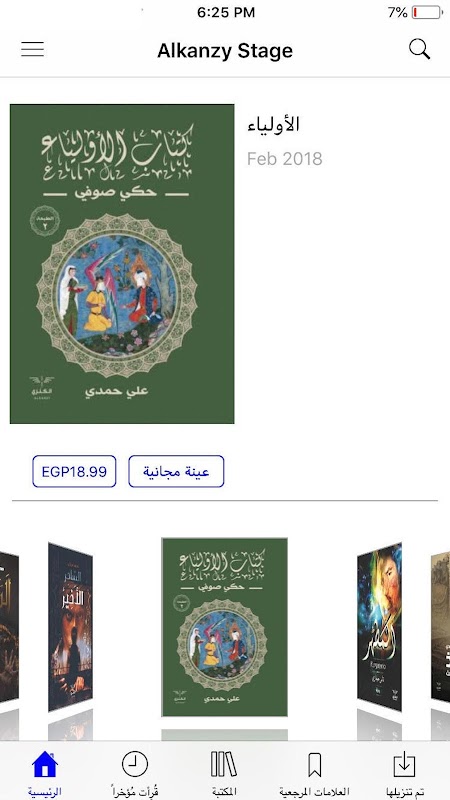Tap the Alkanzy Stage header title
The height and width of the screenshot is (800, 450).
pos(225,51)
